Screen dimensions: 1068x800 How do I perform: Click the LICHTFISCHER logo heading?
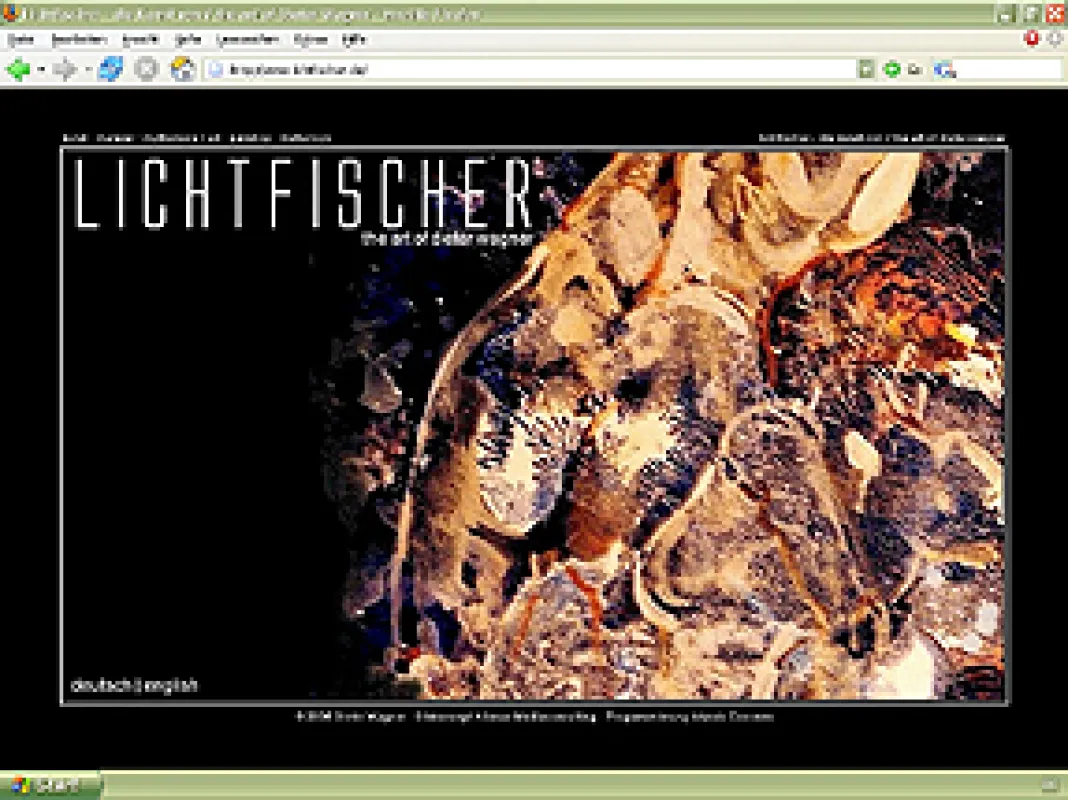[x=303, y=193]
